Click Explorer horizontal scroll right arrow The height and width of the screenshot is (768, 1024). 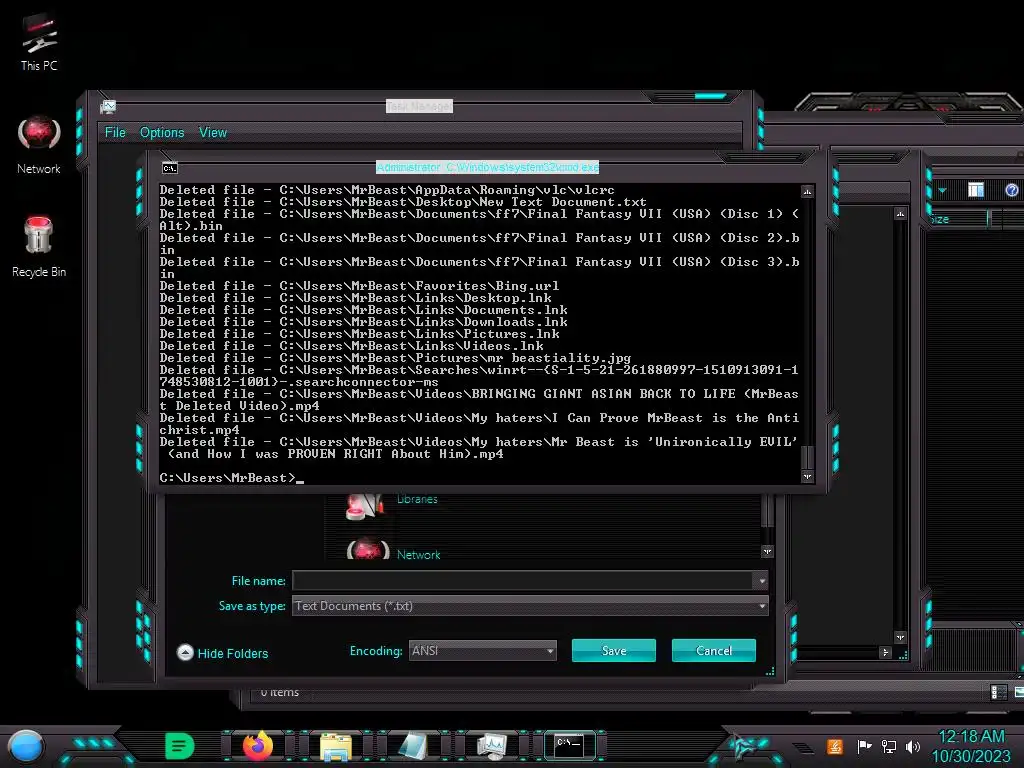click(886, 652)
